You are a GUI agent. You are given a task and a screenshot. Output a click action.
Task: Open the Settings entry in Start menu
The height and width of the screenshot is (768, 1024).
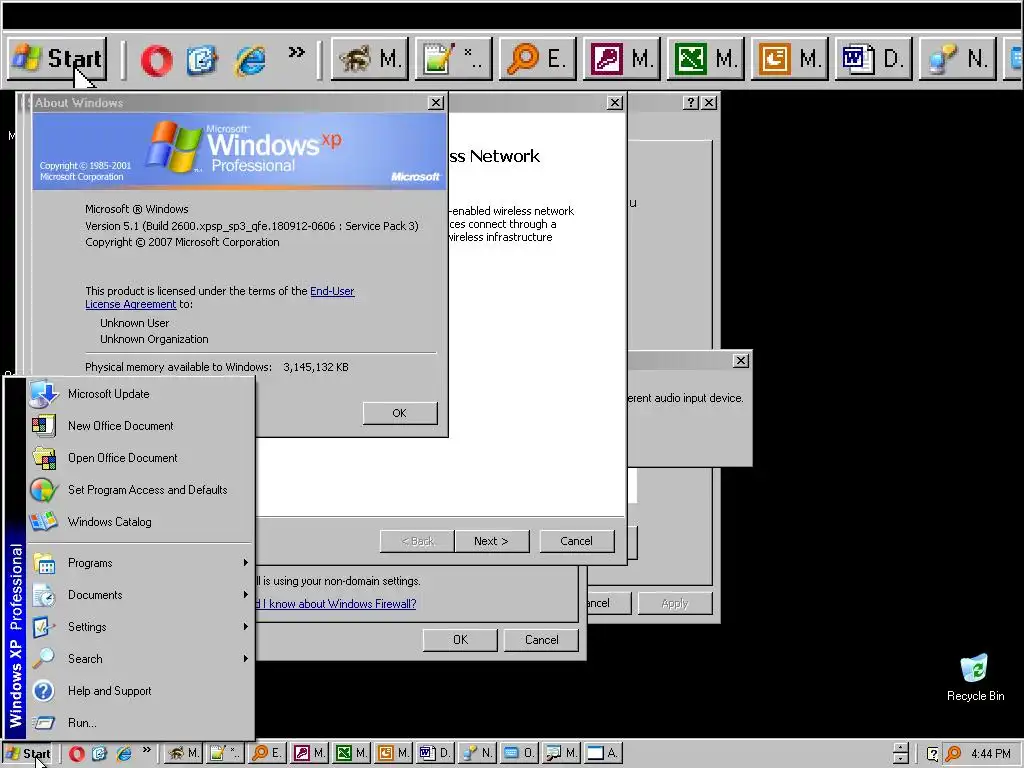click(x=140, y=627)
